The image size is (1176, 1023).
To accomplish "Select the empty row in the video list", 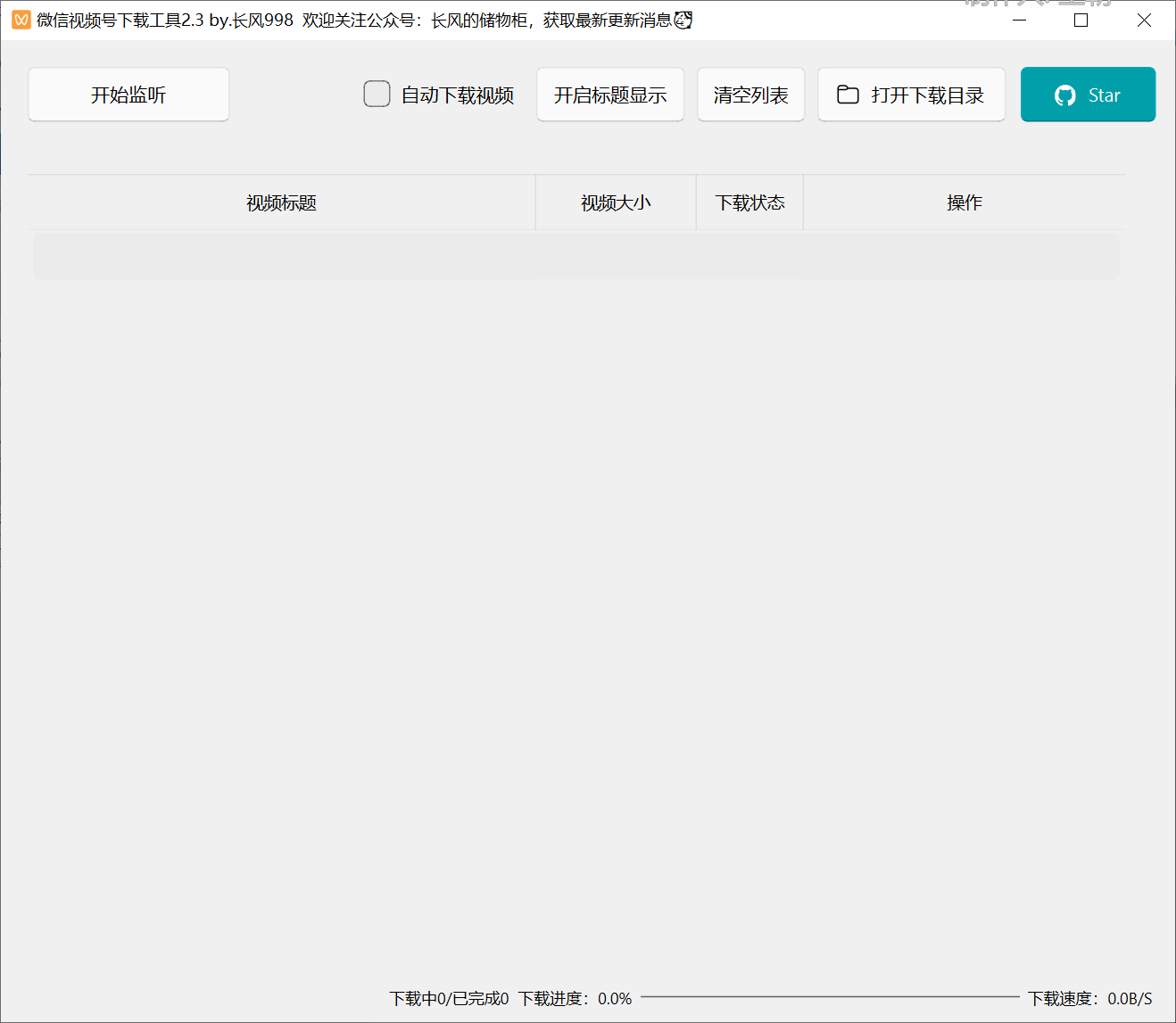I will click(576, 257).
